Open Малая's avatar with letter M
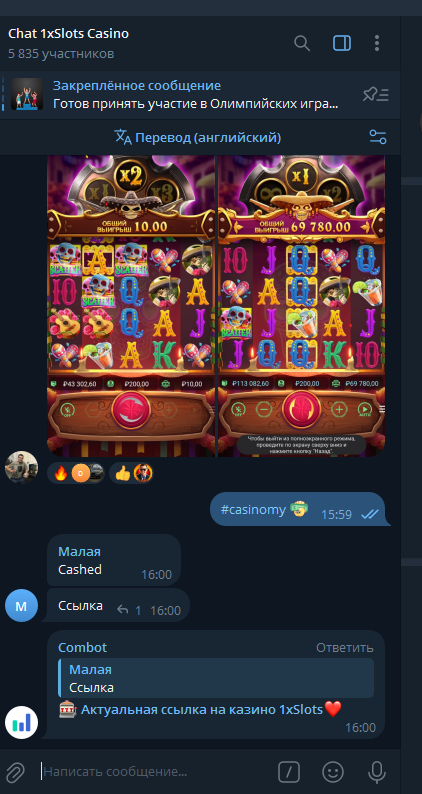 21,605
